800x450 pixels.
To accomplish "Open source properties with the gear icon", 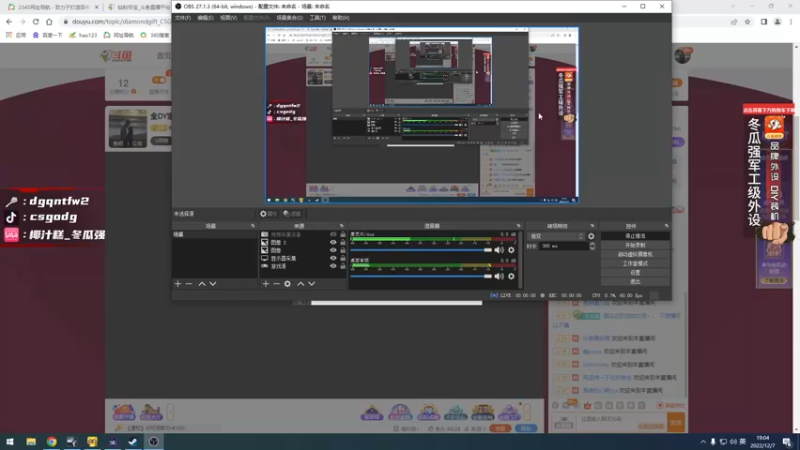I will click(288, 284).
